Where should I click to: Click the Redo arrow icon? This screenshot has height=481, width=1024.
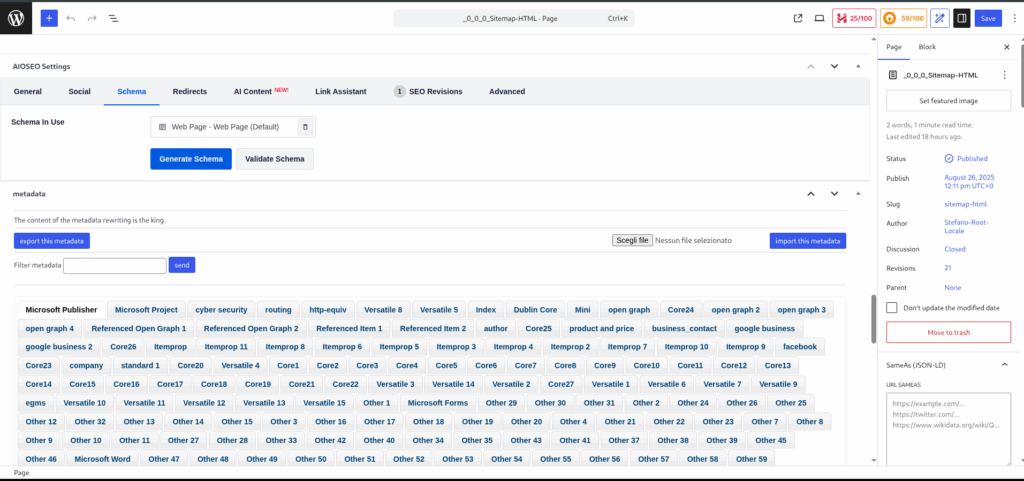point(91,18)
